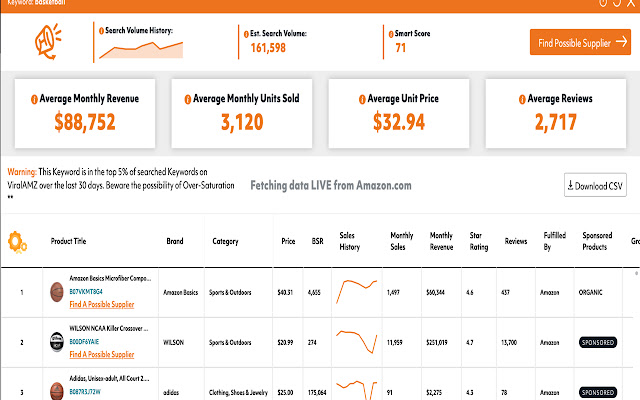This screenshot has width=640, height=400.
Task: Click the info icon next to Est. Search Volume
Action: tap(246, 34)
